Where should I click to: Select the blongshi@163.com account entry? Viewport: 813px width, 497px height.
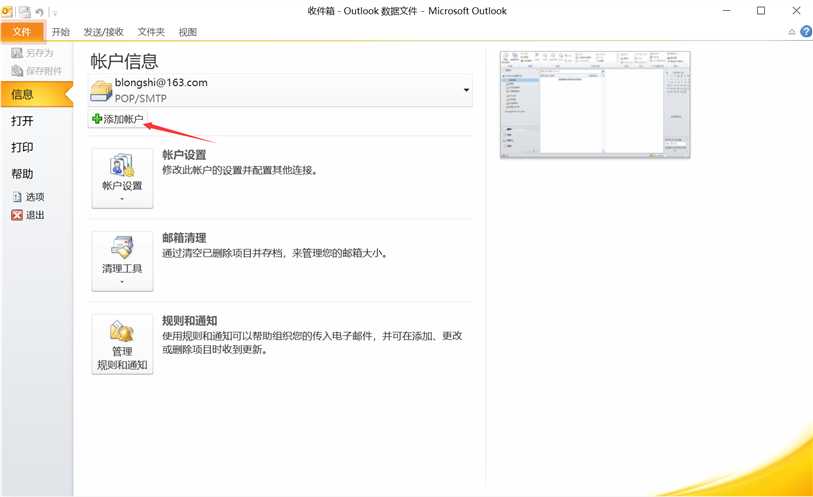pos(280,90)
